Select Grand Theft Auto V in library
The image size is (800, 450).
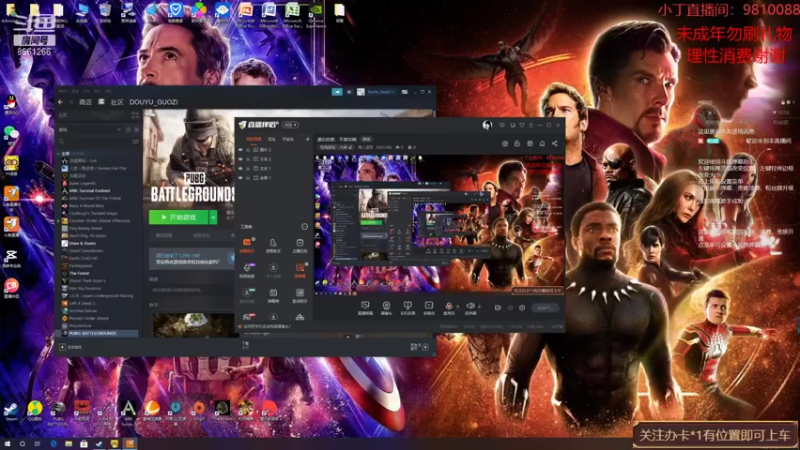point(87,281)
